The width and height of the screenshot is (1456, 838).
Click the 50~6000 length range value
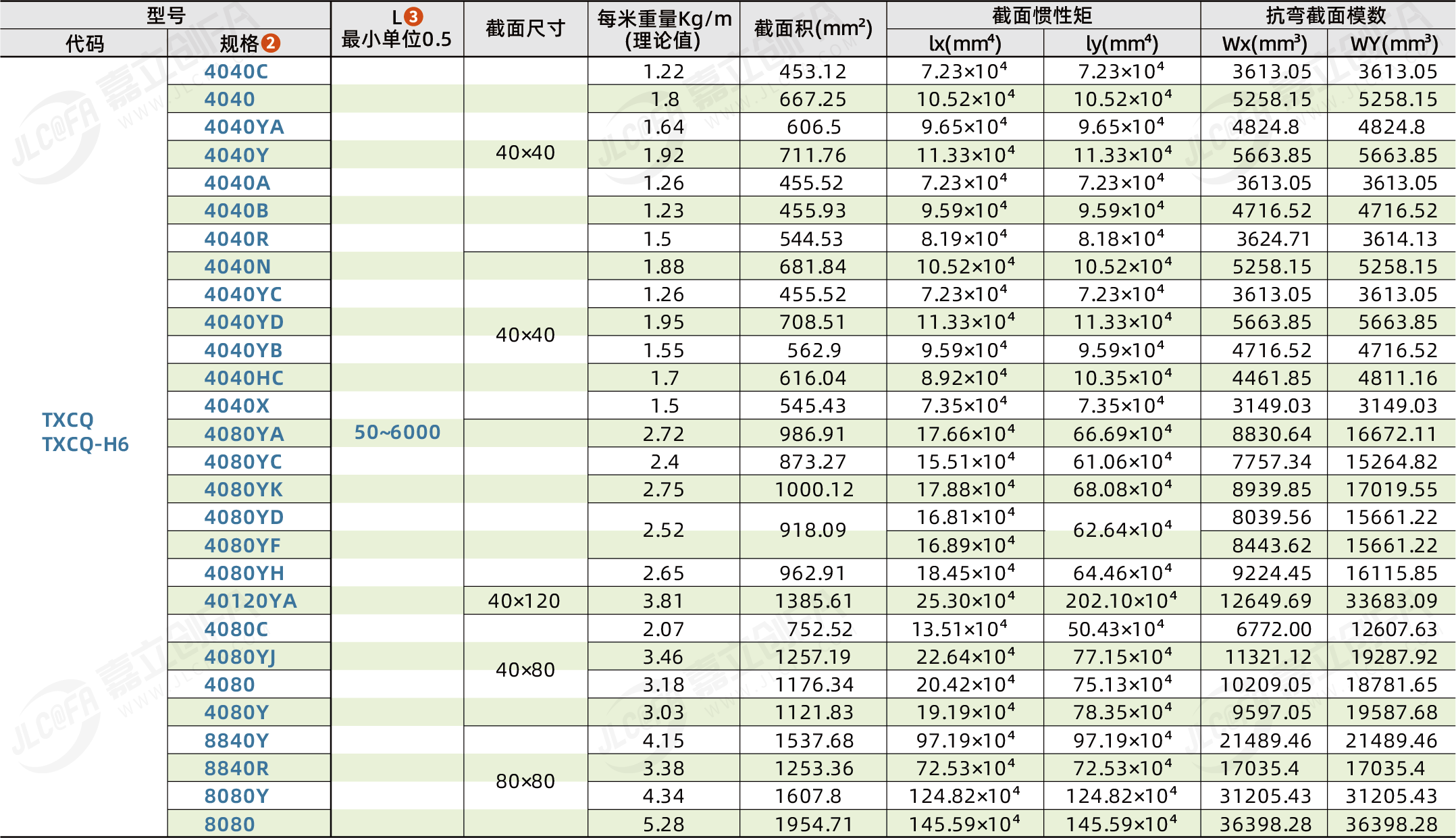(x=397, y=432)
